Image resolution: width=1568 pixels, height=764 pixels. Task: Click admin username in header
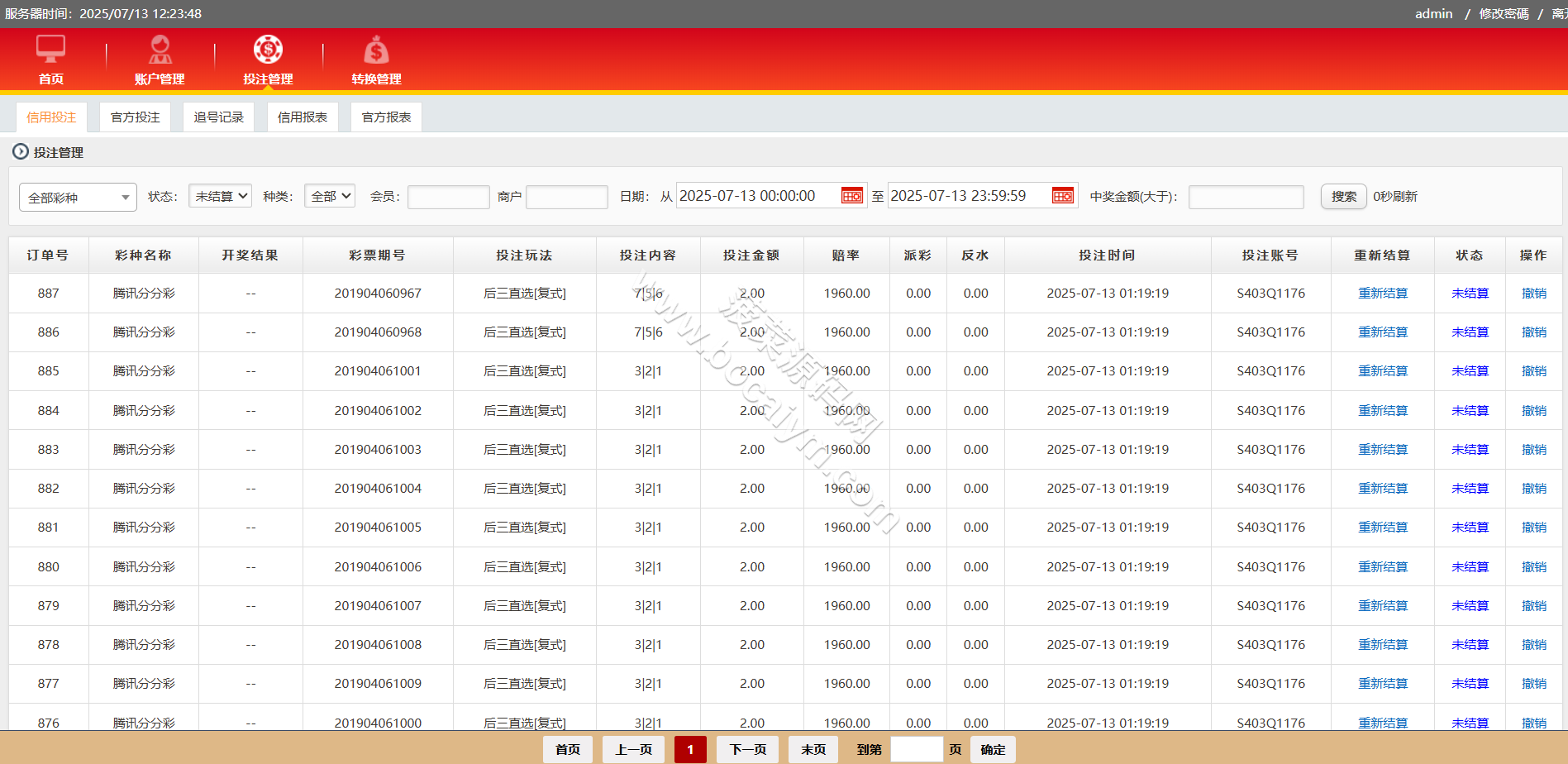point(1433,13)
